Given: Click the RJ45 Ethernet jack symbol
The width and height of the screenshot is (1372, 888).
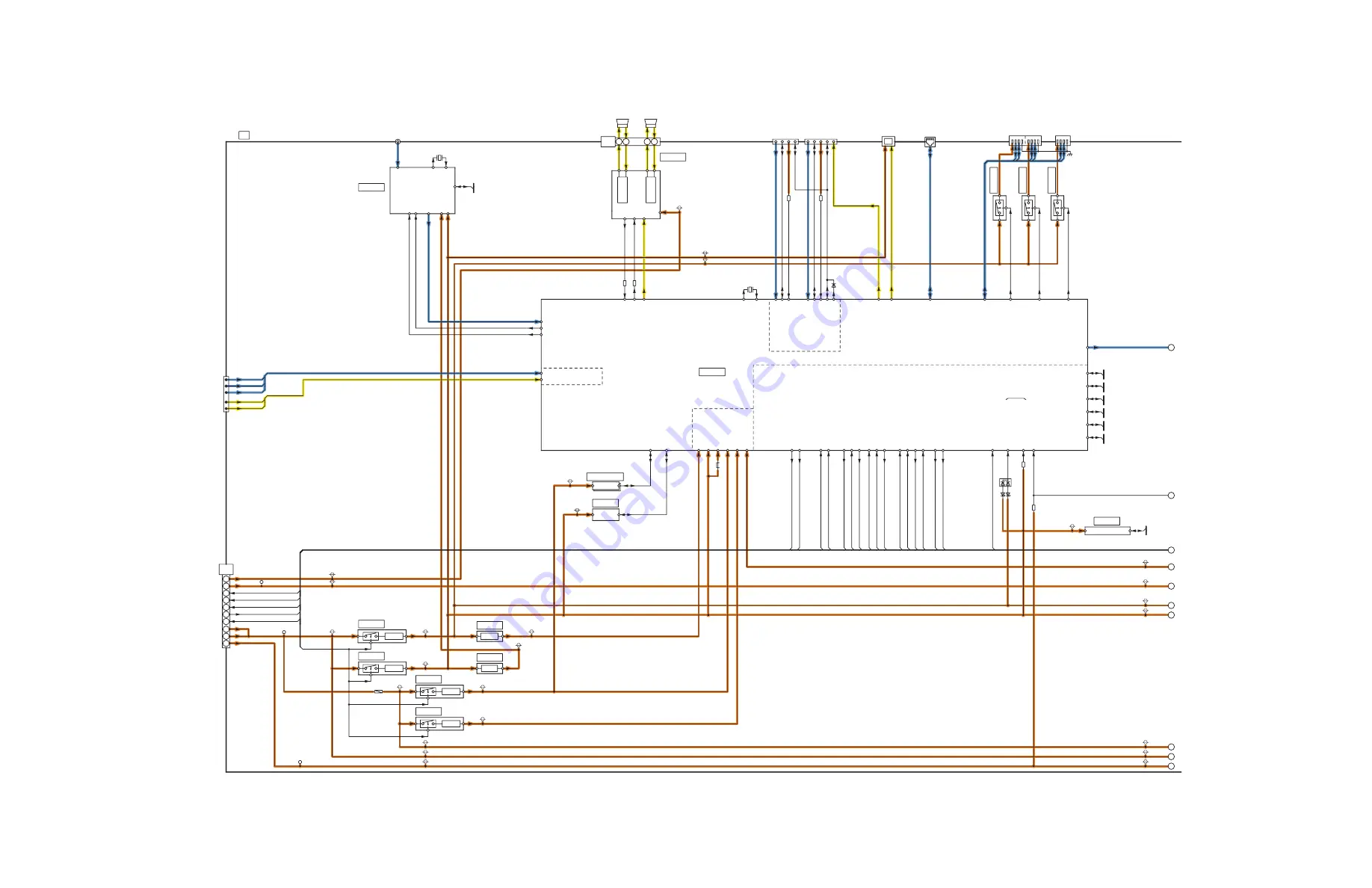Looking at the screenshot, I should [930, 141].
